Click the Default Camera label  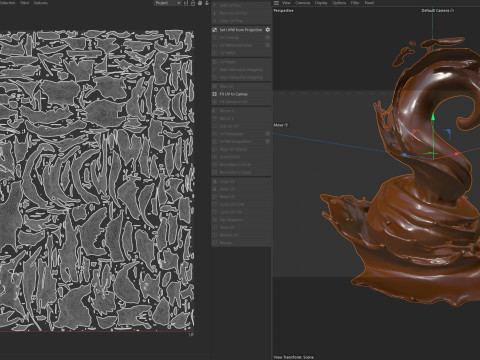(x=435, y=11)
